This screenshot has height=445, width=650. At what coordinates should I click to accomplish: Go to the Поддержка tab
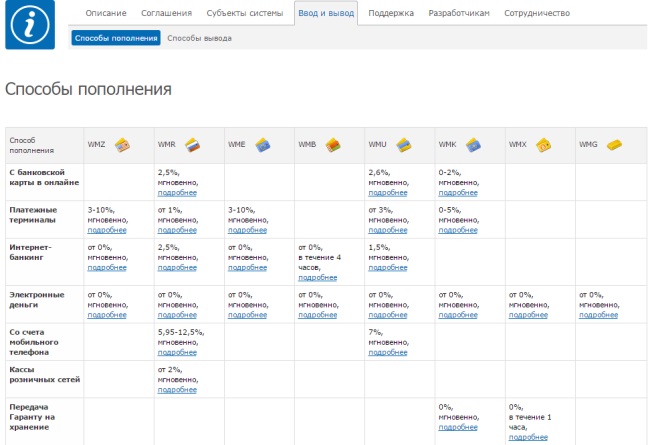(391, 13)
